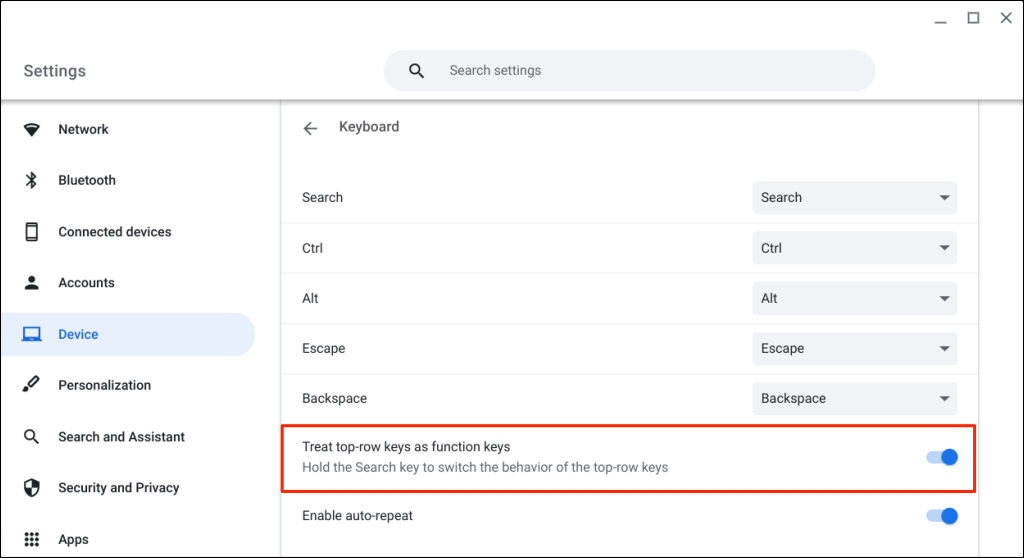The image size is (1024, 558).
Task: Click the Network wifi icon in sidebar
Action: pos(32,129)
